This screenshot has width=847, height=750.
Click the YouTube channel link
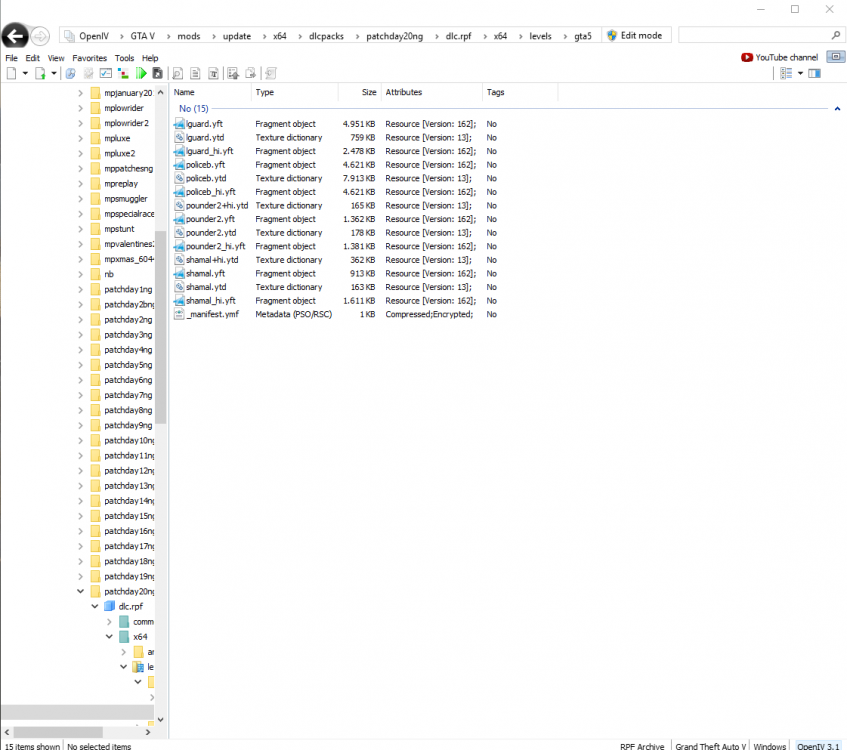pyautogui.click(x=780, y=57)
